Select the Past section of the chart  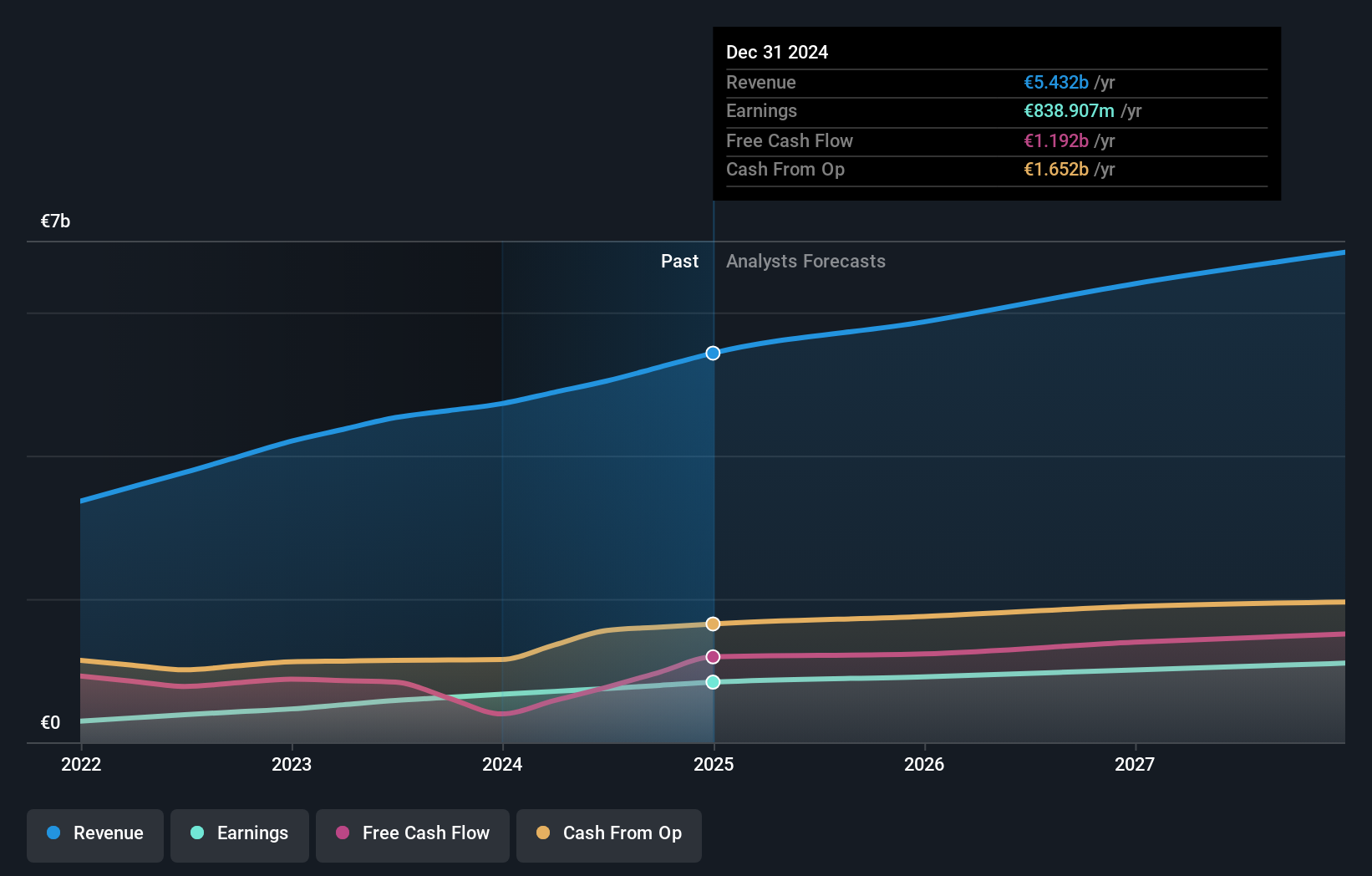[x=679, y=261]
